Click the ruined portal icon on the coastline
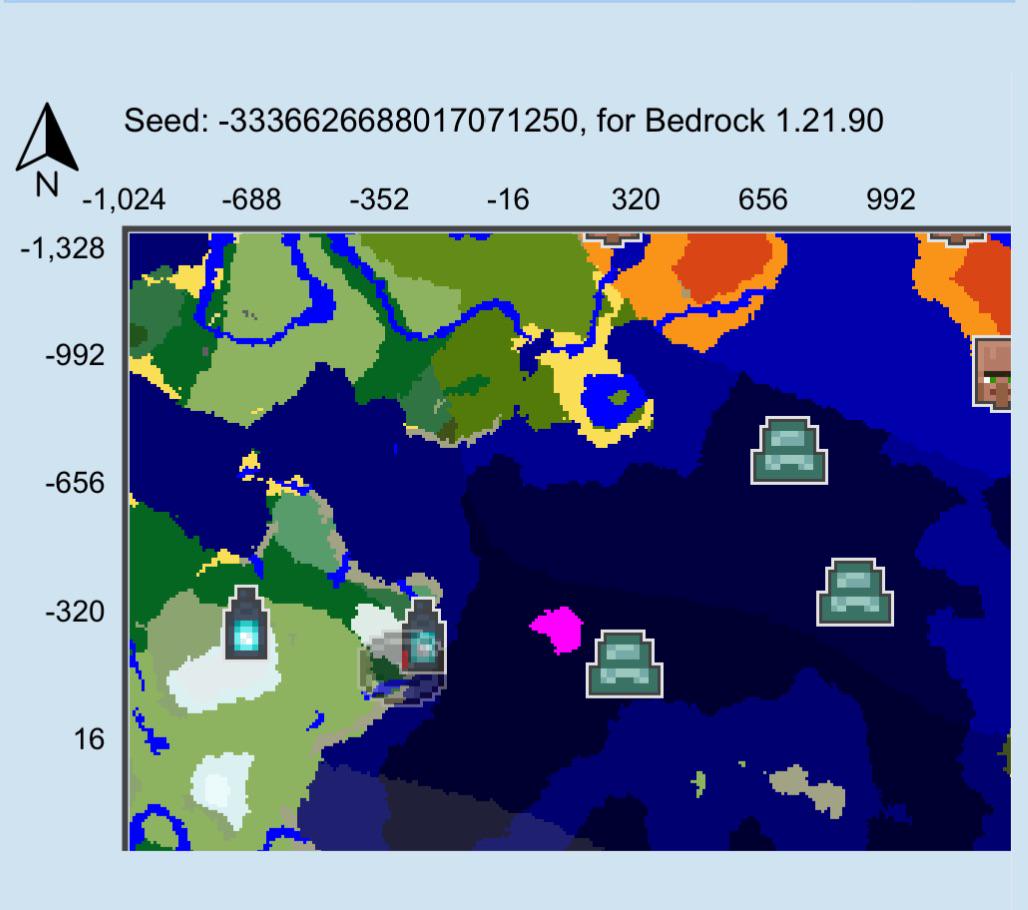 [x=424, y=636]
